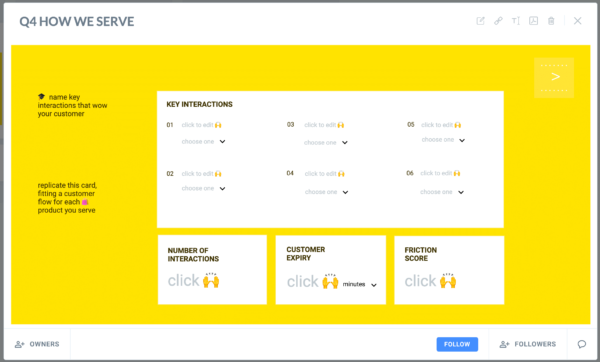Click to set Friction Score value
The height and width of the screenshot is (362, 600).
point(430,281)
